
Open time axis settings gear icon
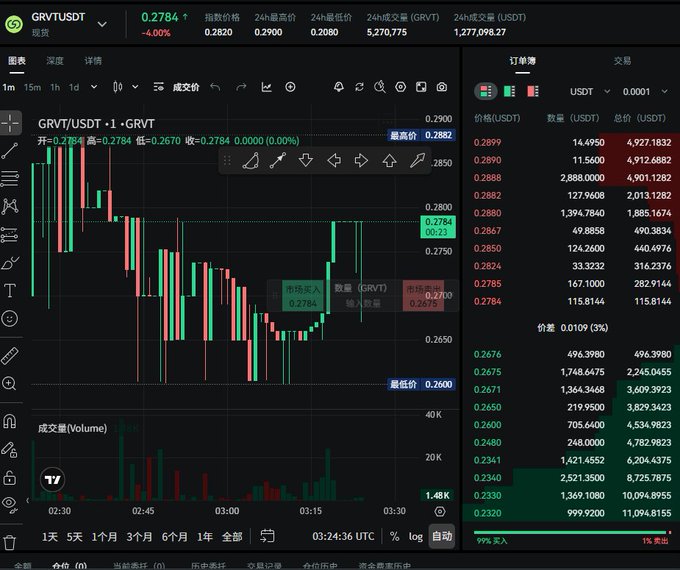(x=440, y=511)
